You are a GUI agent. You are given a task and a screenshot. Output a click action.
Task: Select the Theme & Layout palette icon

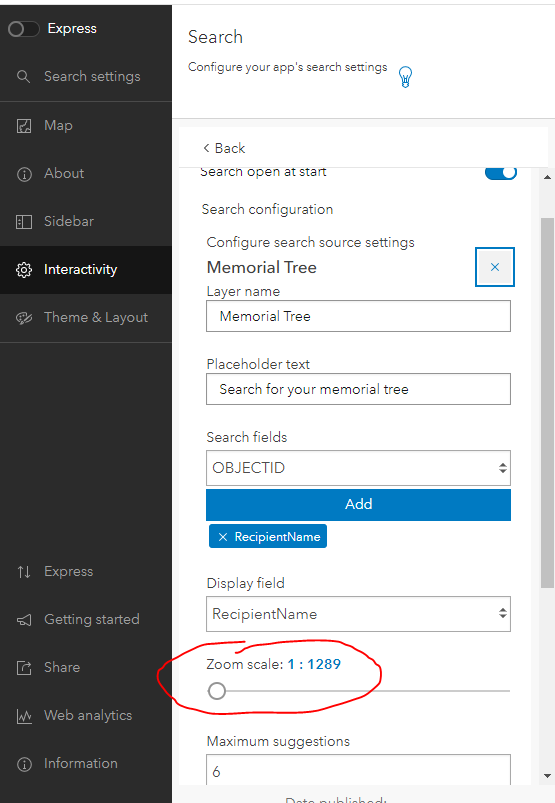[x=24, y=318]
